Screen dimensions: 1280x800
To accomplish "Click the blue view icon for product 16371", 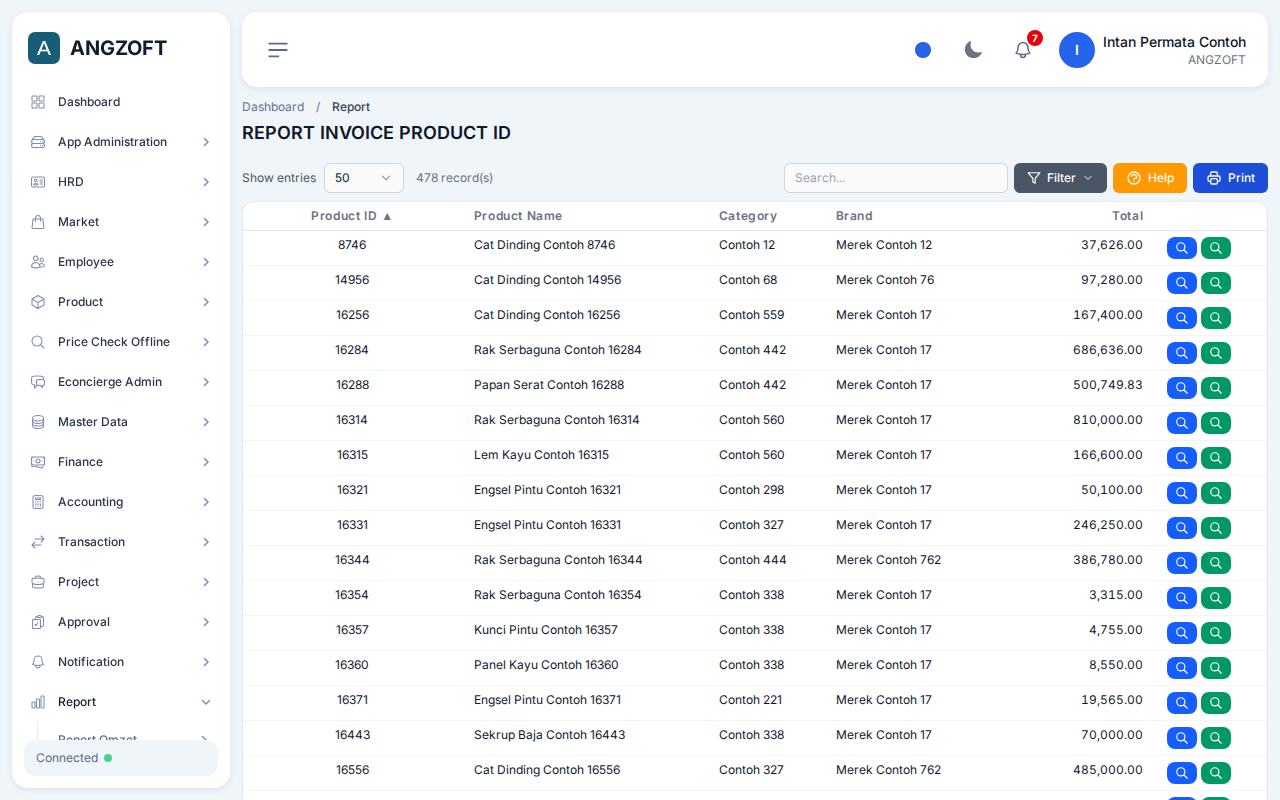I will [x=1182, y=703].
